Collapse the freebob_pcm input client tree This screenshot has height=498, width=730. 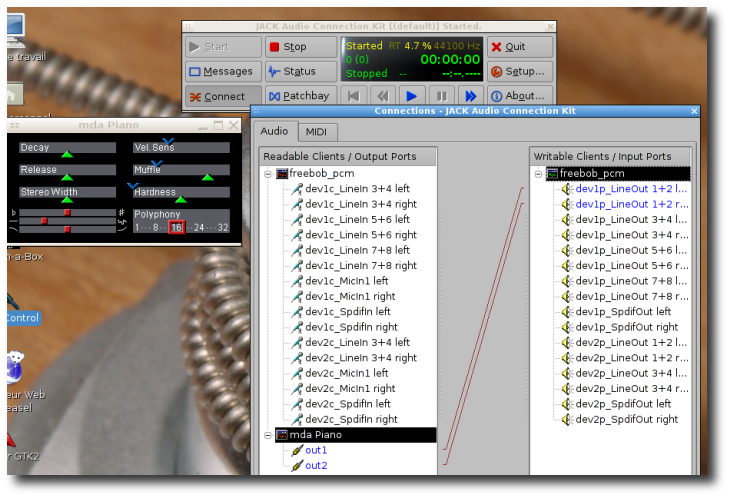[538, 174]
